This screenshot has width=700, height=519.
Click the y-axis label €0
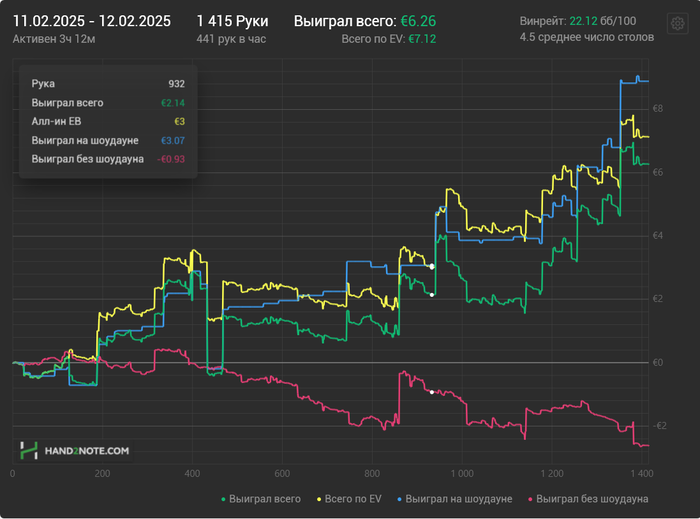658,362
